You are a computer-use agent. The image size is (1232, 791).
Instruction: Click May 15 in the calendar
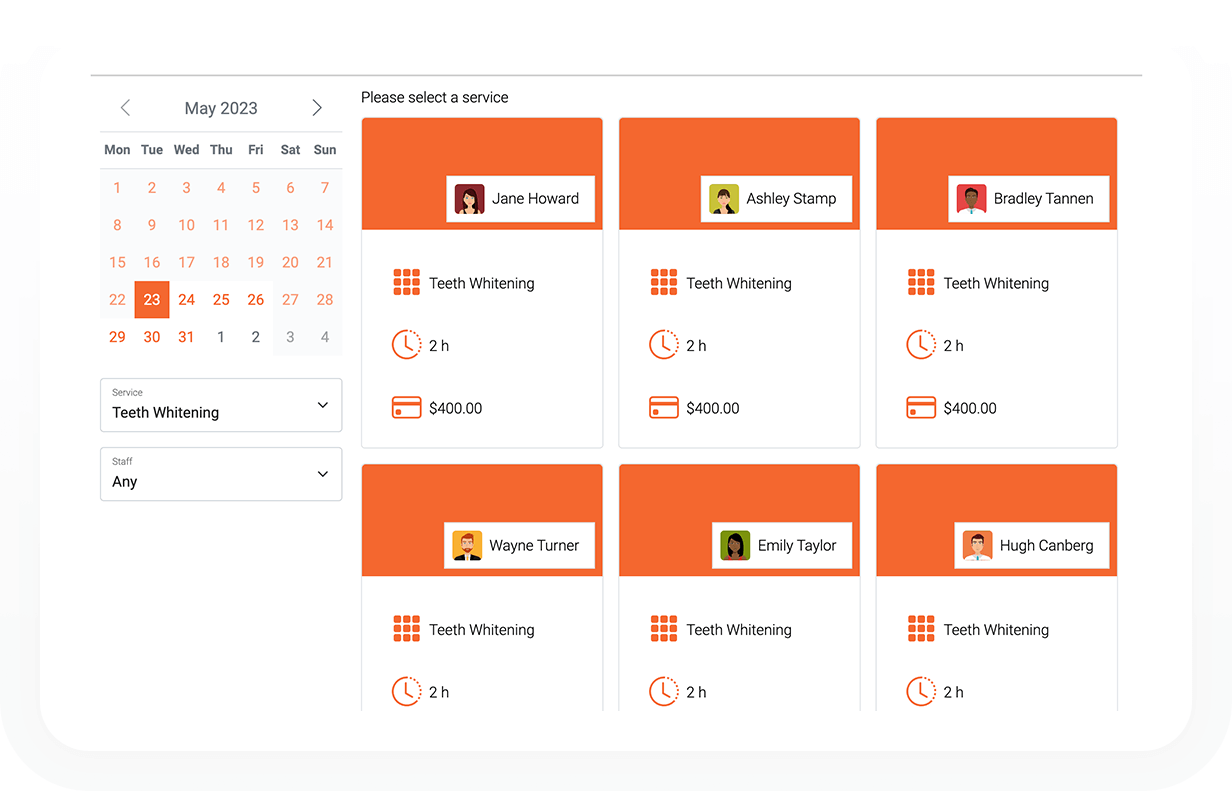117,262
